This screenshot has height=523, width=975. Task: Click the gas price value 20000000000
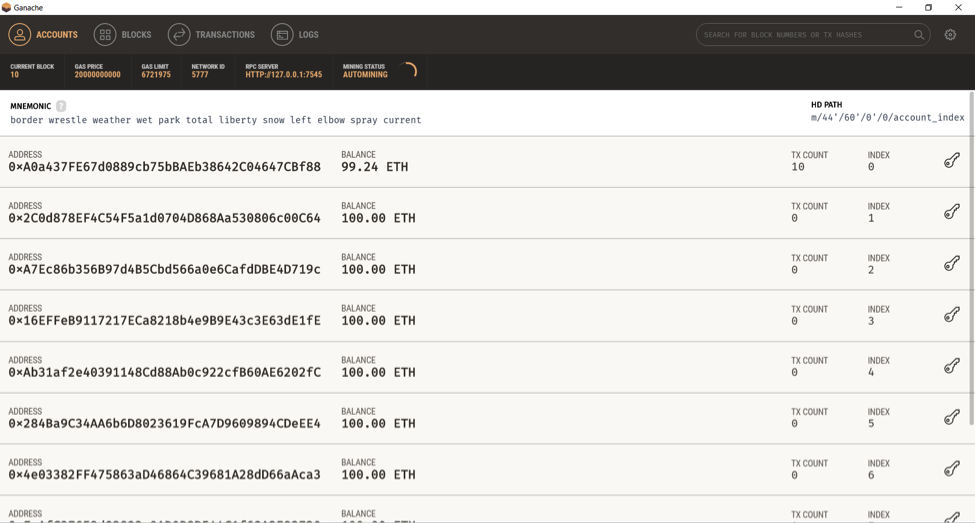pos(98,75)
